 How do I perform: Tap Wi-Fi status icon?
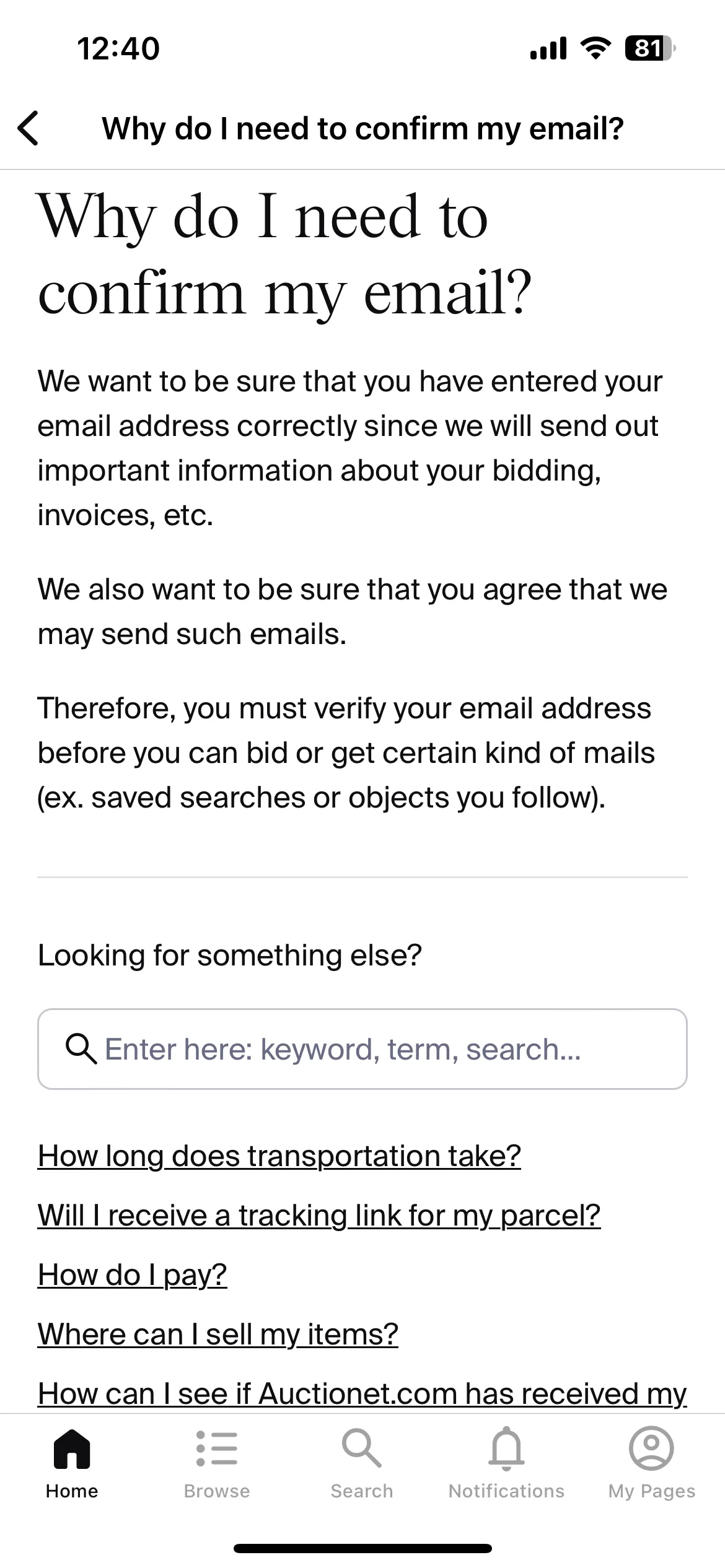(x=595, y=48)
